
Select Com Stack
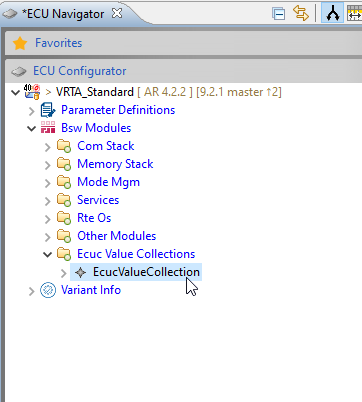106,146
